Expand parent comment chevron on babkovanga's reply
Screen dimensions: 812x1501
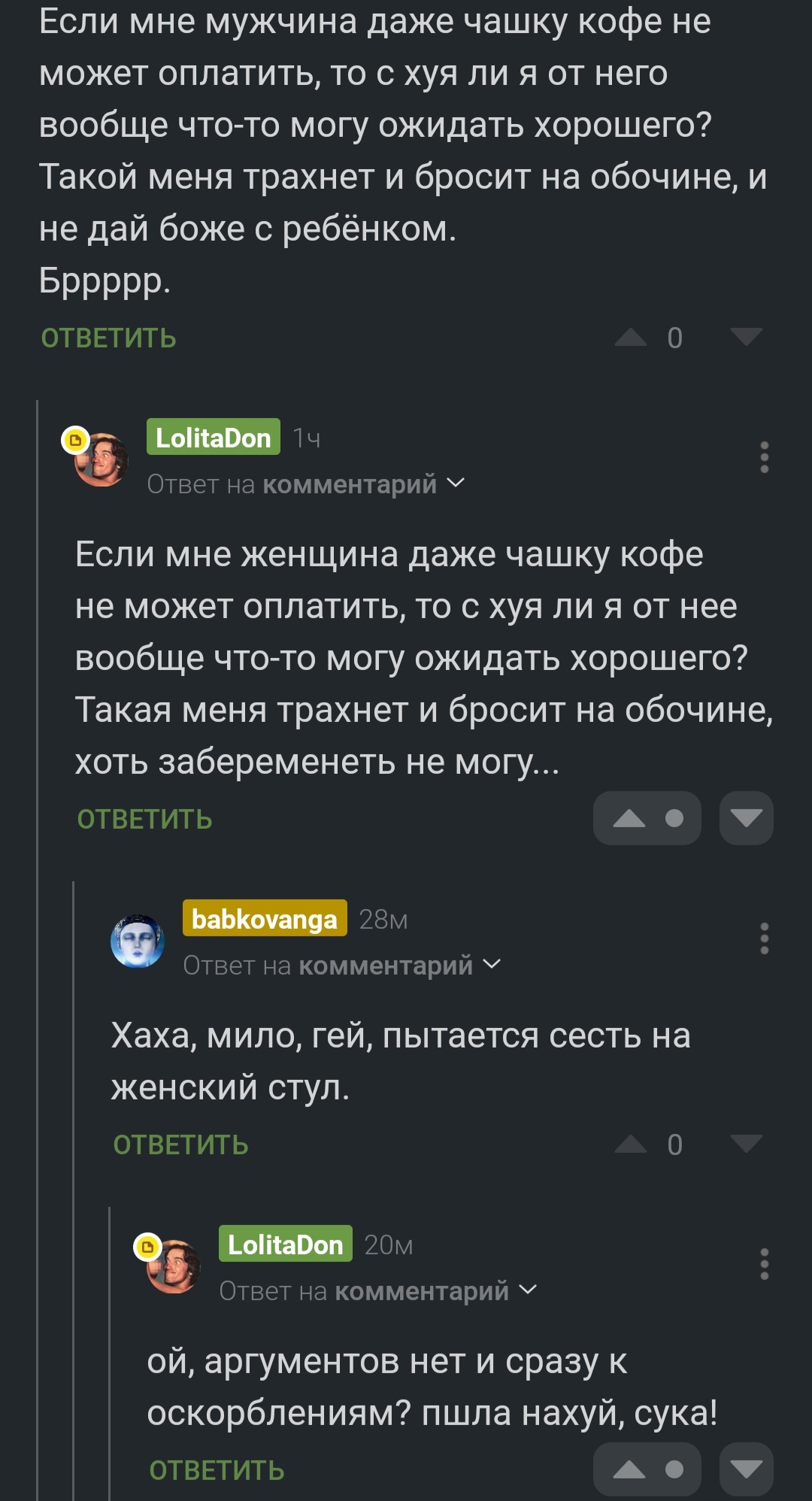tap(492, 964)
